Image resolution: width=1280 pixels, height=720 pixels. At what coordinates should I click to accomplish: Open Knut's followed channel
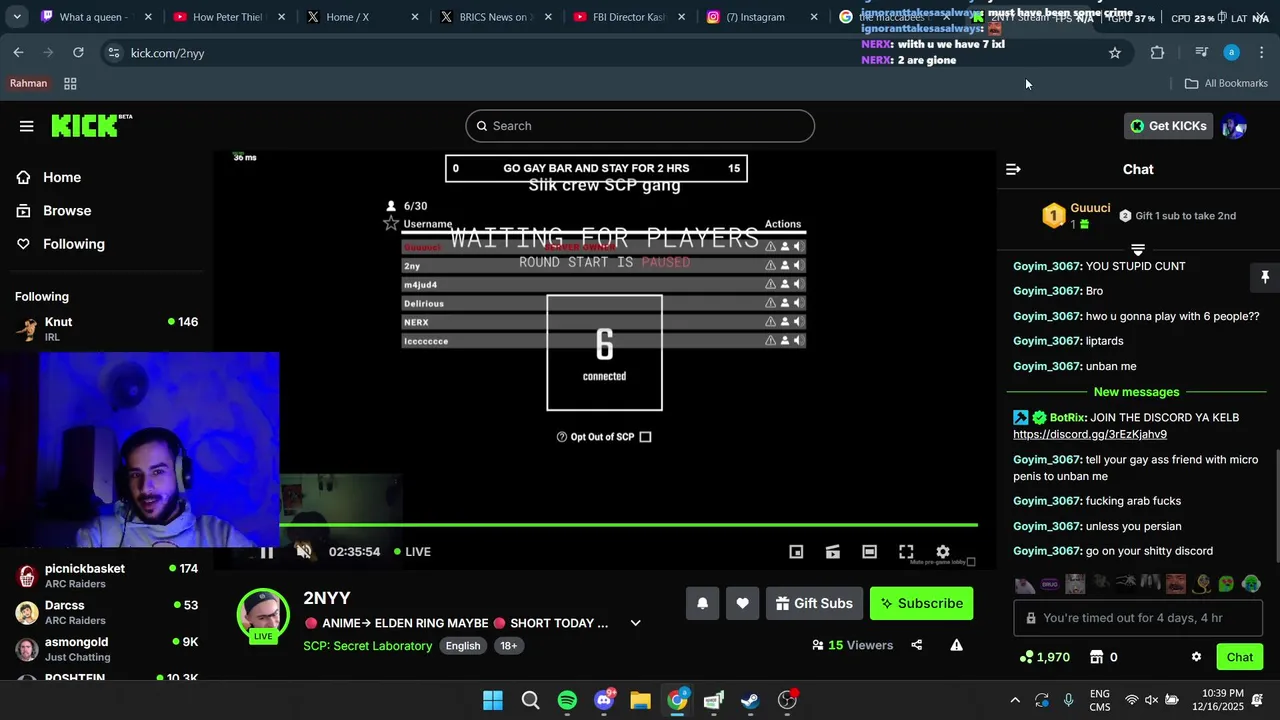click(x=106, y=329)
